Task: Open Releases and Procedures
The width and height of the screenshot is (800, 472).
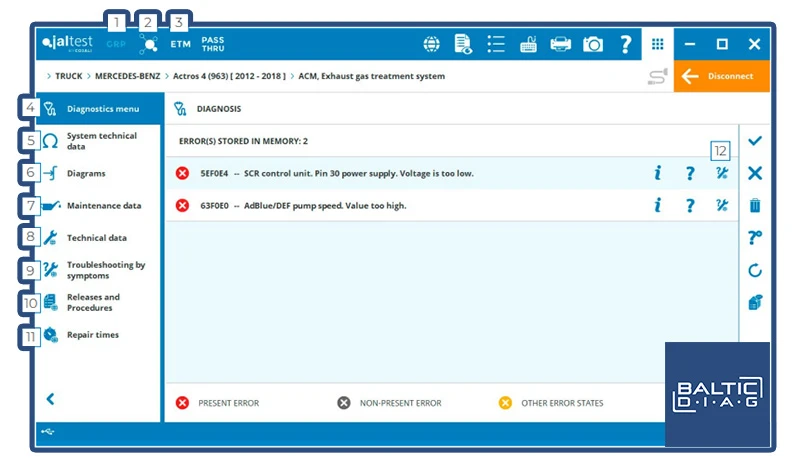Action: coord(99,302)
